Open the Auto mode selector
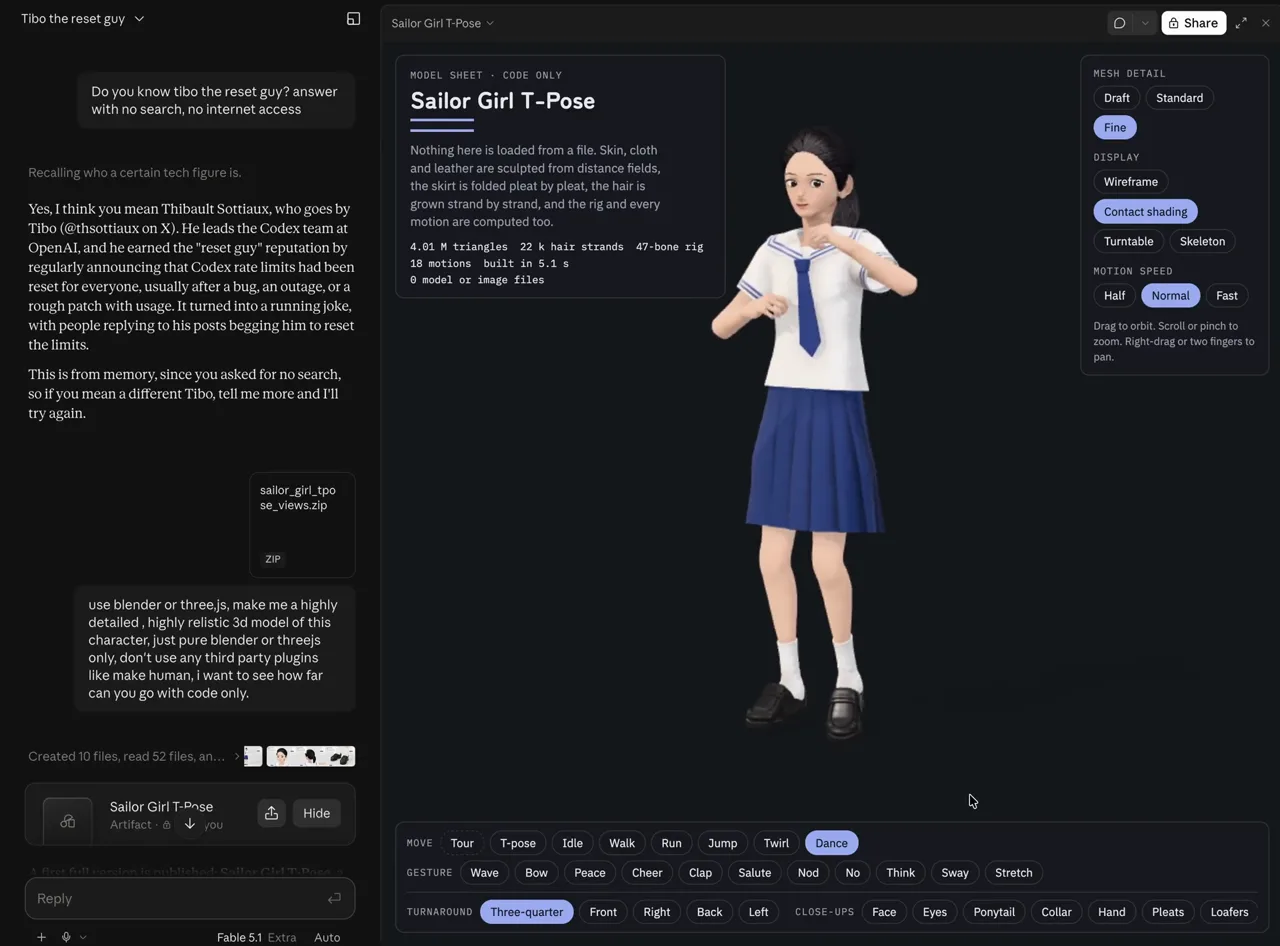 tap(327, 937)
